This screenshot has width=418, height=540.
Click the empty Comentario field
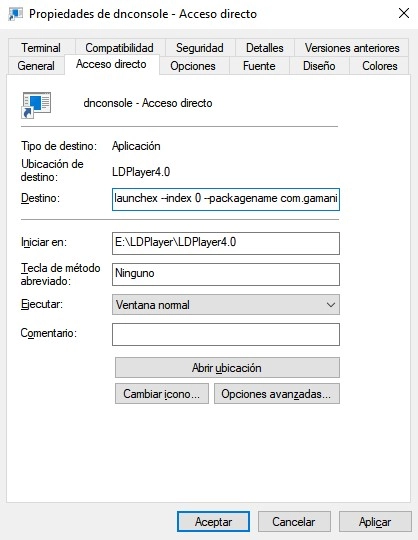point(226,334)
